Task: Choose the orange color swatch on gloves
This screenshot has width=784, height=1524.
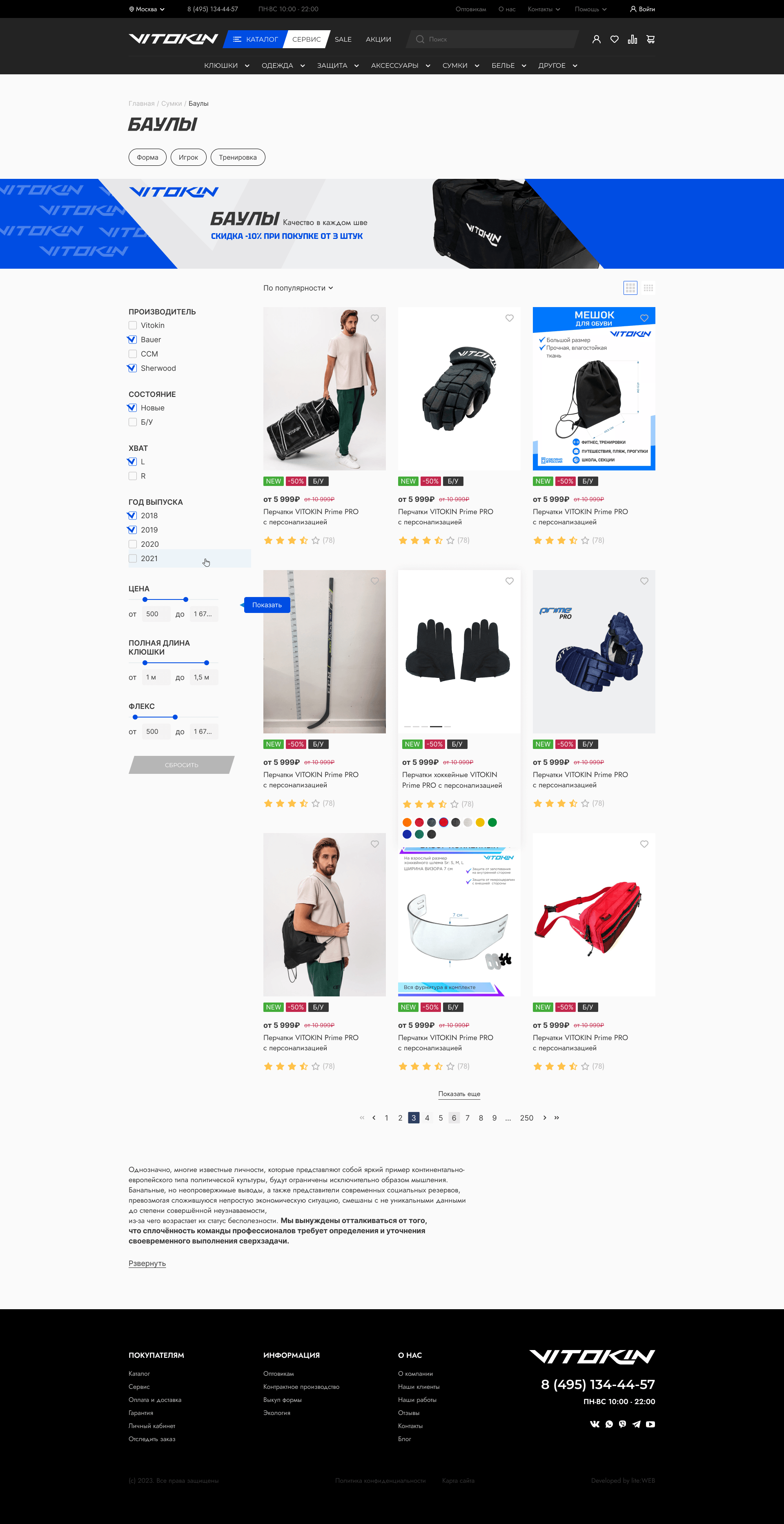Action: [407, 822]
